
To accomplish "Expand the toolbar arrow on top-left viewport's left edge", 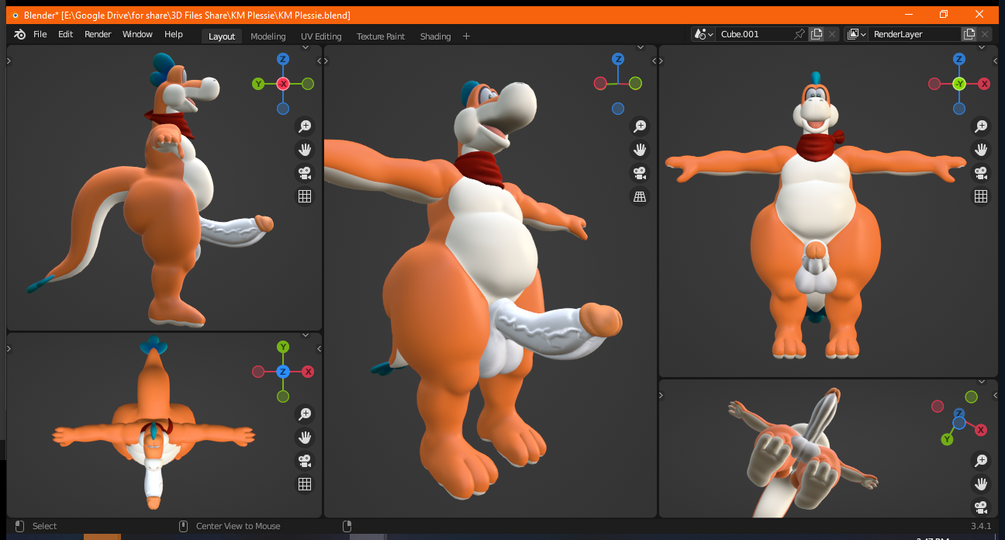I will coord(9,61).
